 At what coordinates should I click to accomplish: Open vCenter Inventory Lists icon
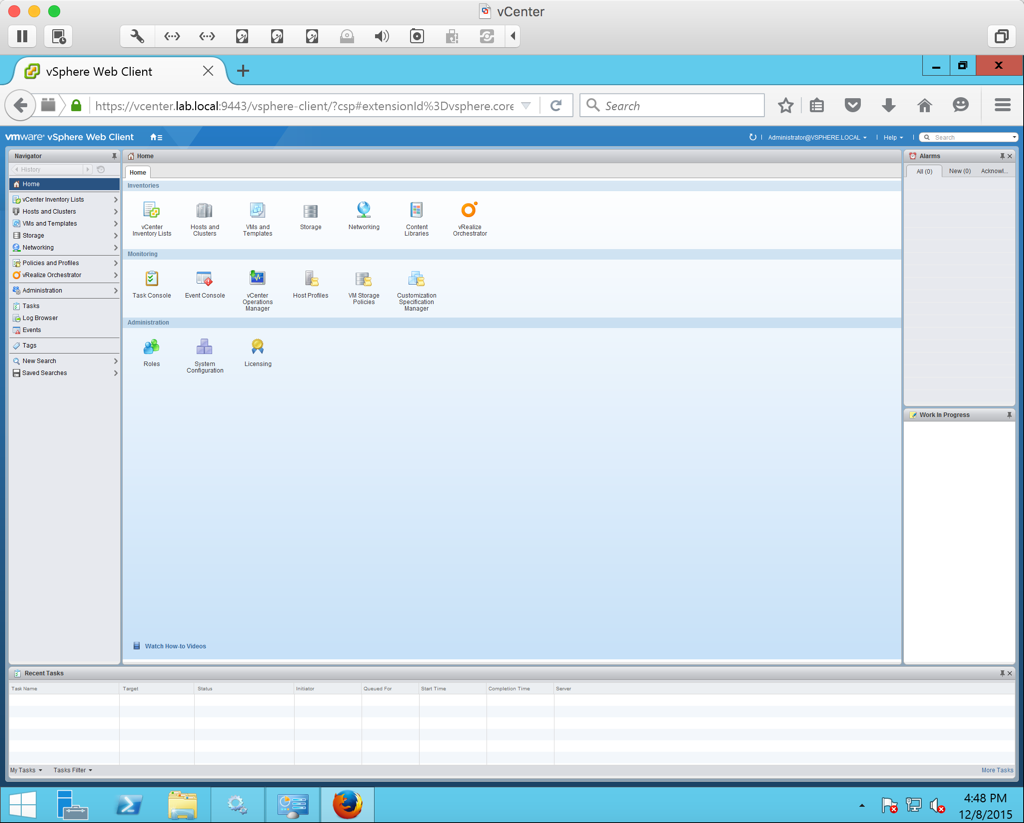[x=151, y=211]
